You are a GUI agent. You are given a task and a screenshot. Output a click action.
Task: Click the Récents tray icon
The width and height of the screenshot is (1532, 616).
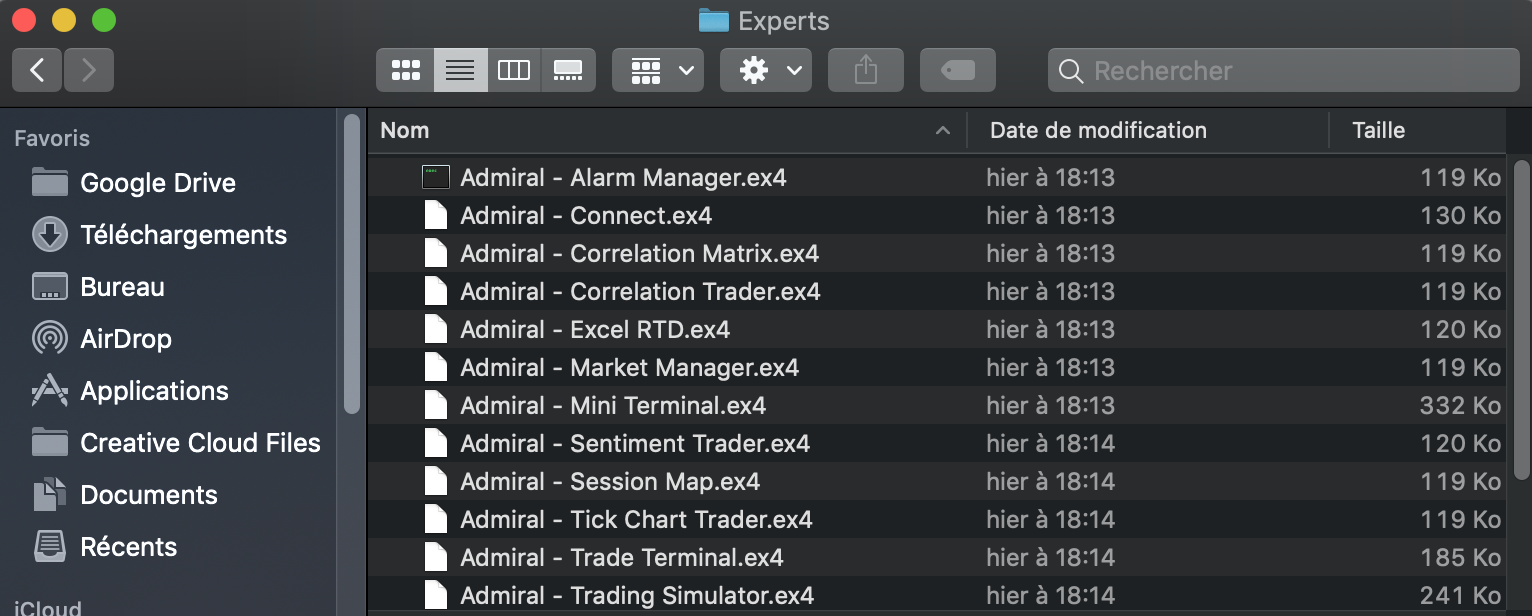coord(50,547)
